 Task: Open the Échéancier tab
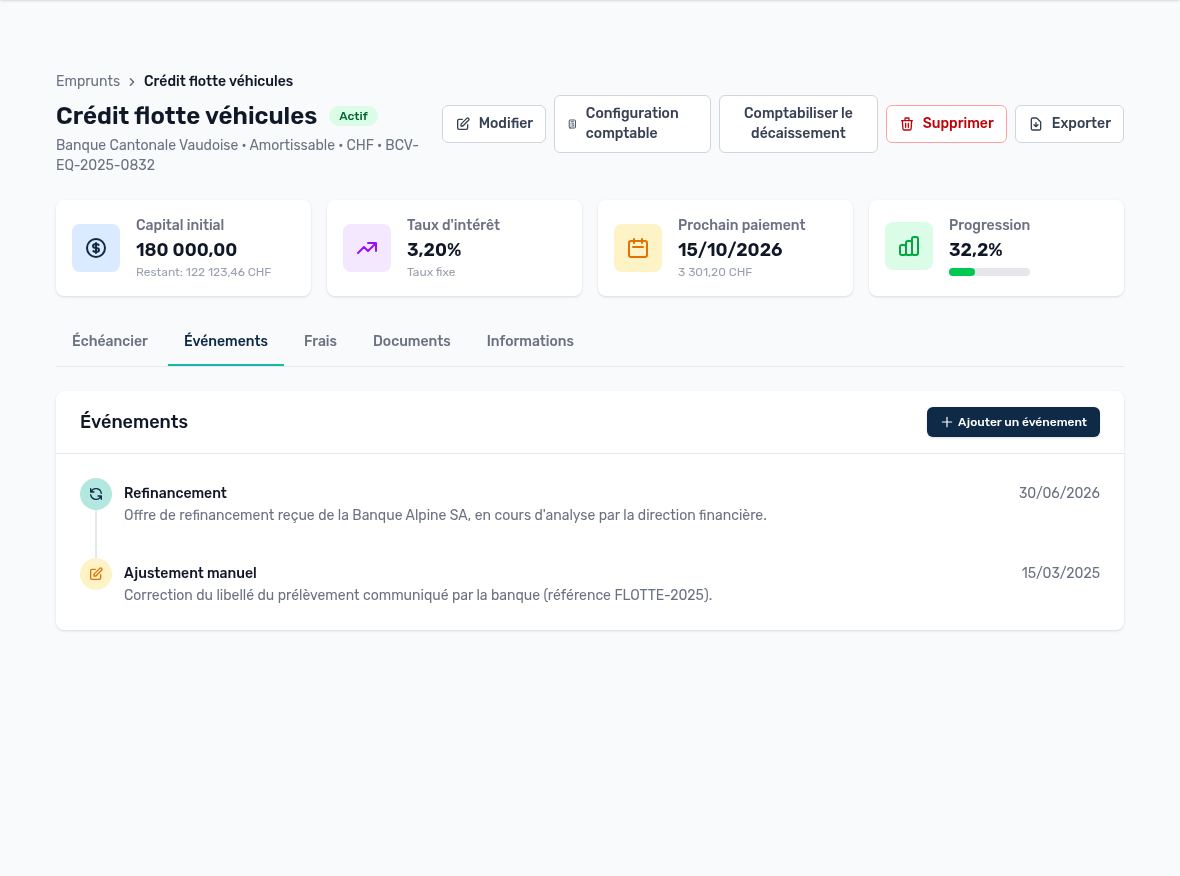point(110,341)
